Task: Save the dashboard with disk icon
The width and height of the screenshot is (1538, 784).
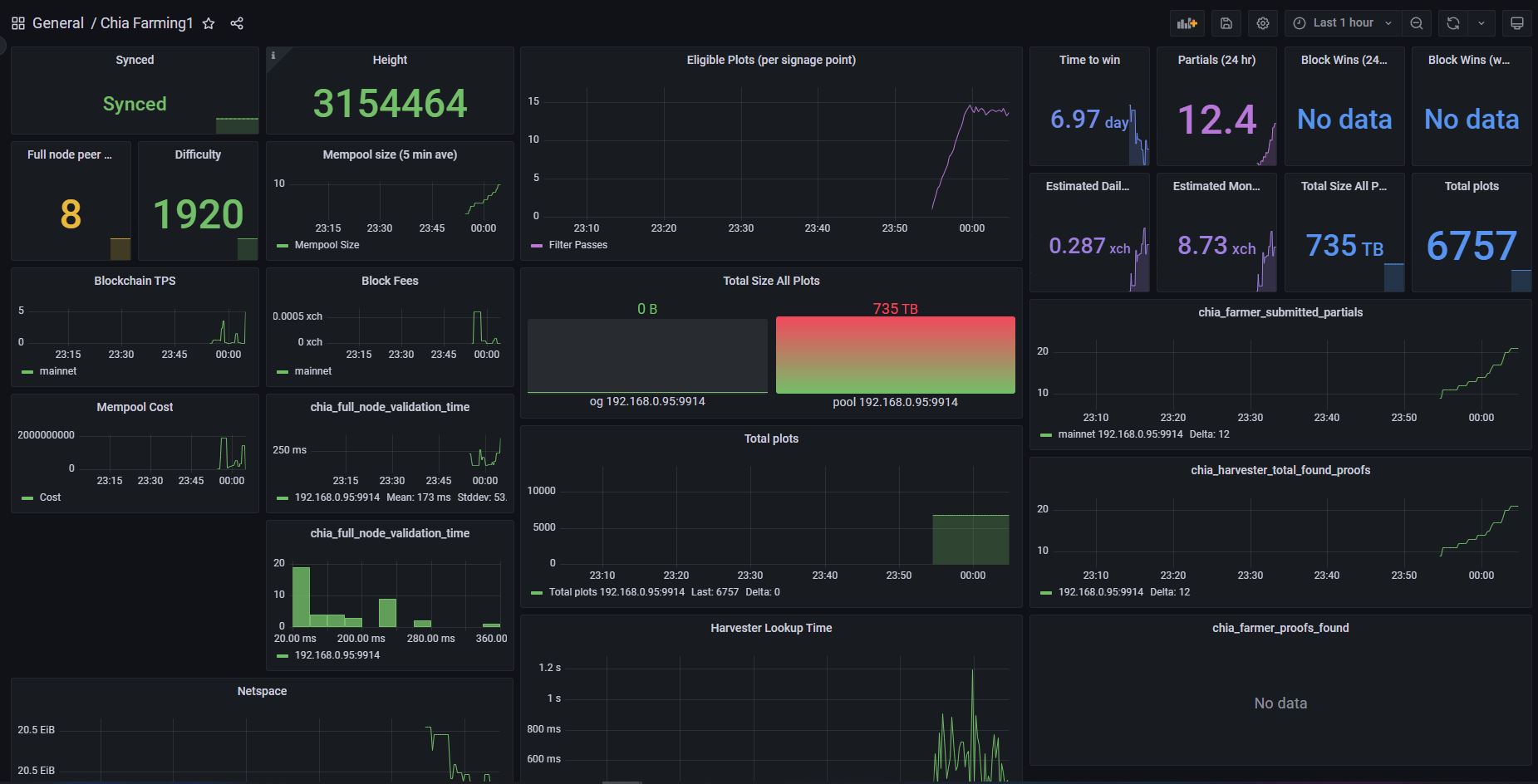Action: [x=1226, y=23]
